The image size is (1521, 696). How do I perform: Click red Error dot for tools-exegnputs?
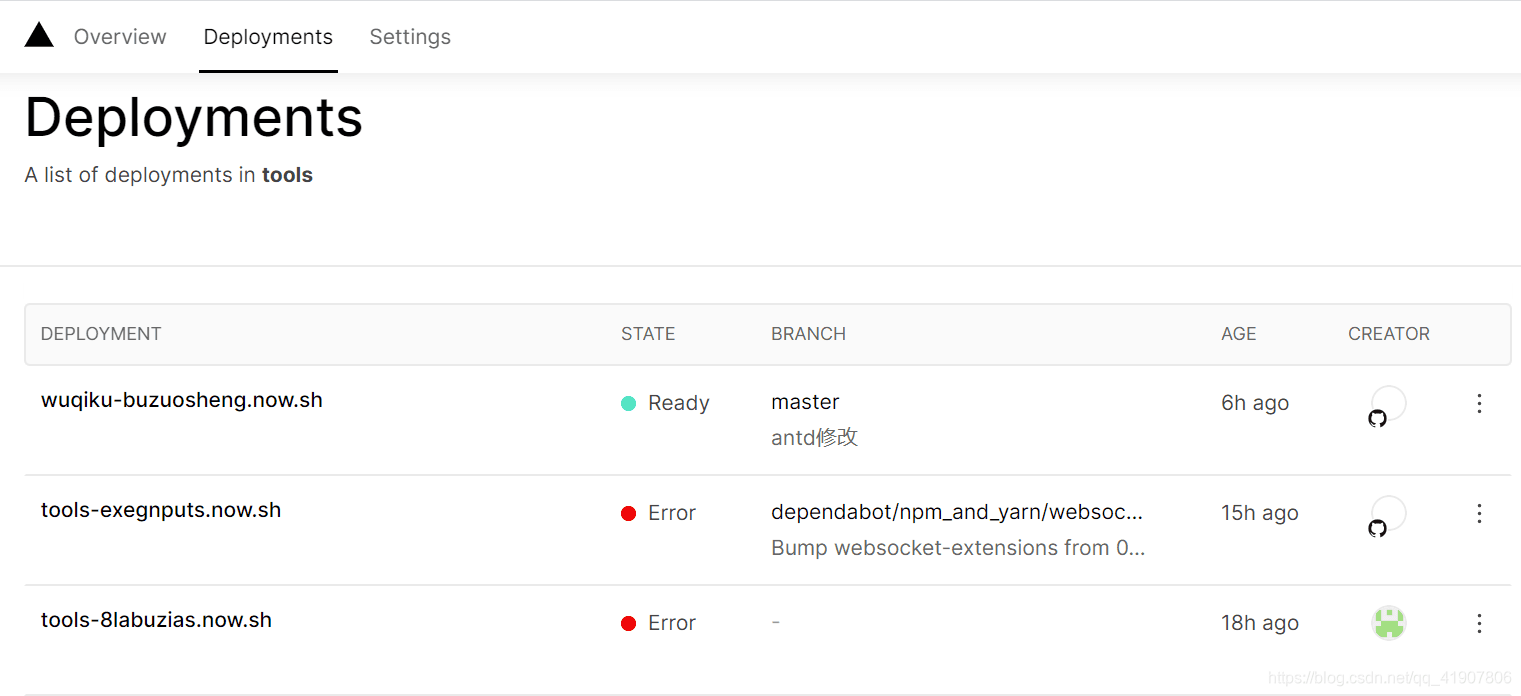tap(629, 513)
